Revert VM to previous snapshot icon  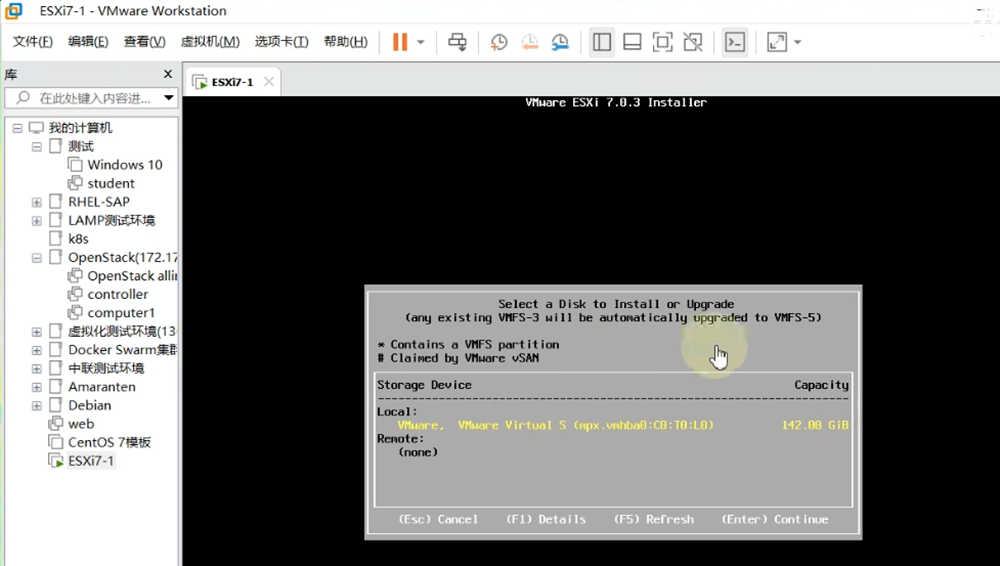click(x=529, y=42)
